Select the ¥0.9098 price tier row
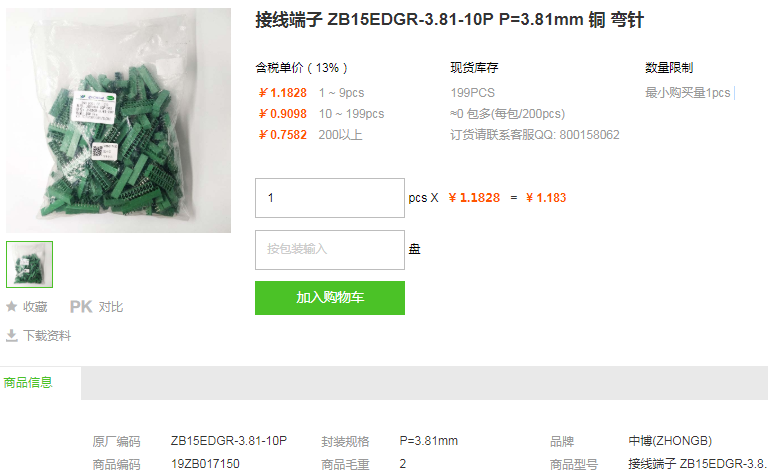768x474 pixels. [321, 114]
